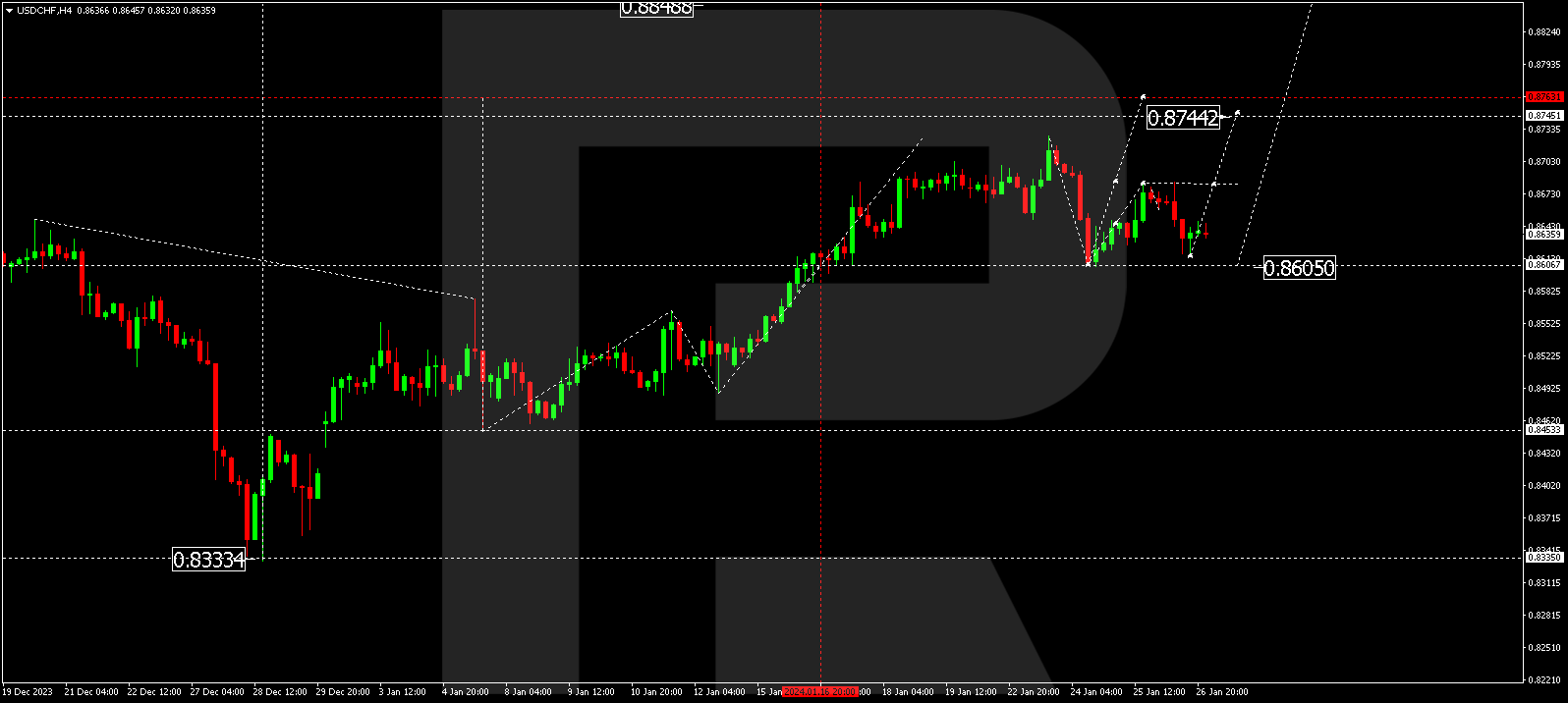Click the current price 0.86359 axis marker
The image size is (1568, 703).
click(x=1543, y=234)
